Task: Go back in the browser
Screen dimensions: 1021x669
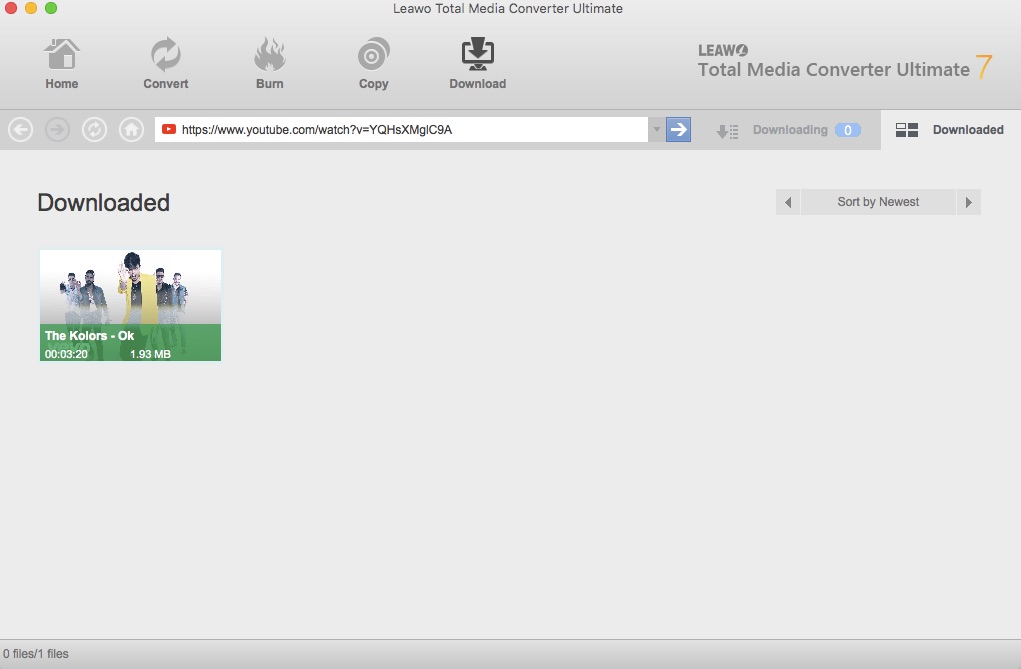Action: [21, 130]
